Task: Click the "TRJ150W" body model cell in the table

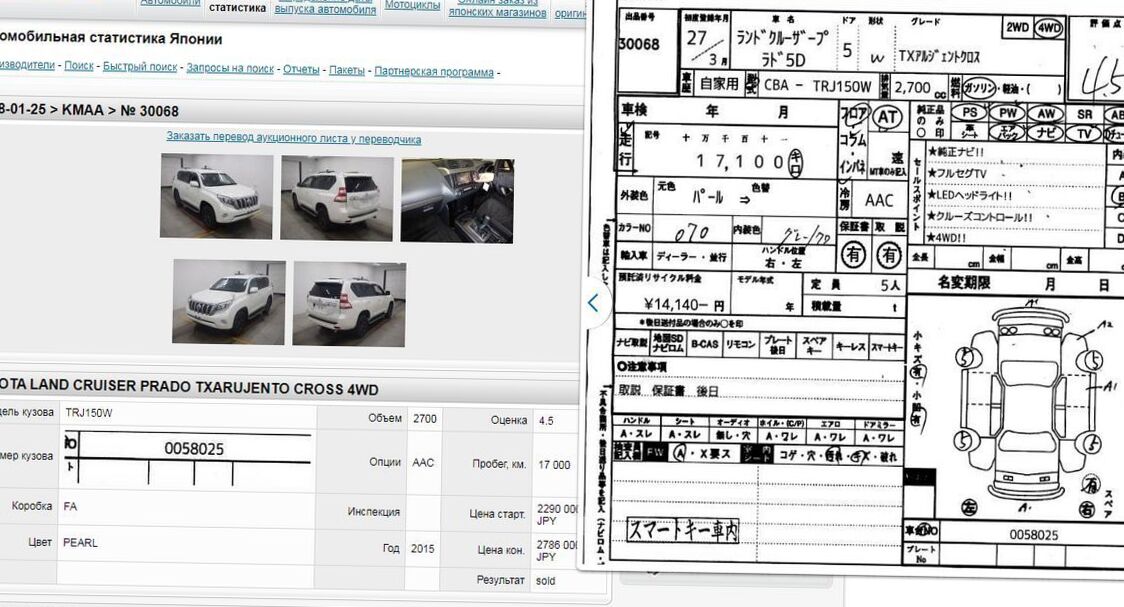Action: (x=89, y=413)
